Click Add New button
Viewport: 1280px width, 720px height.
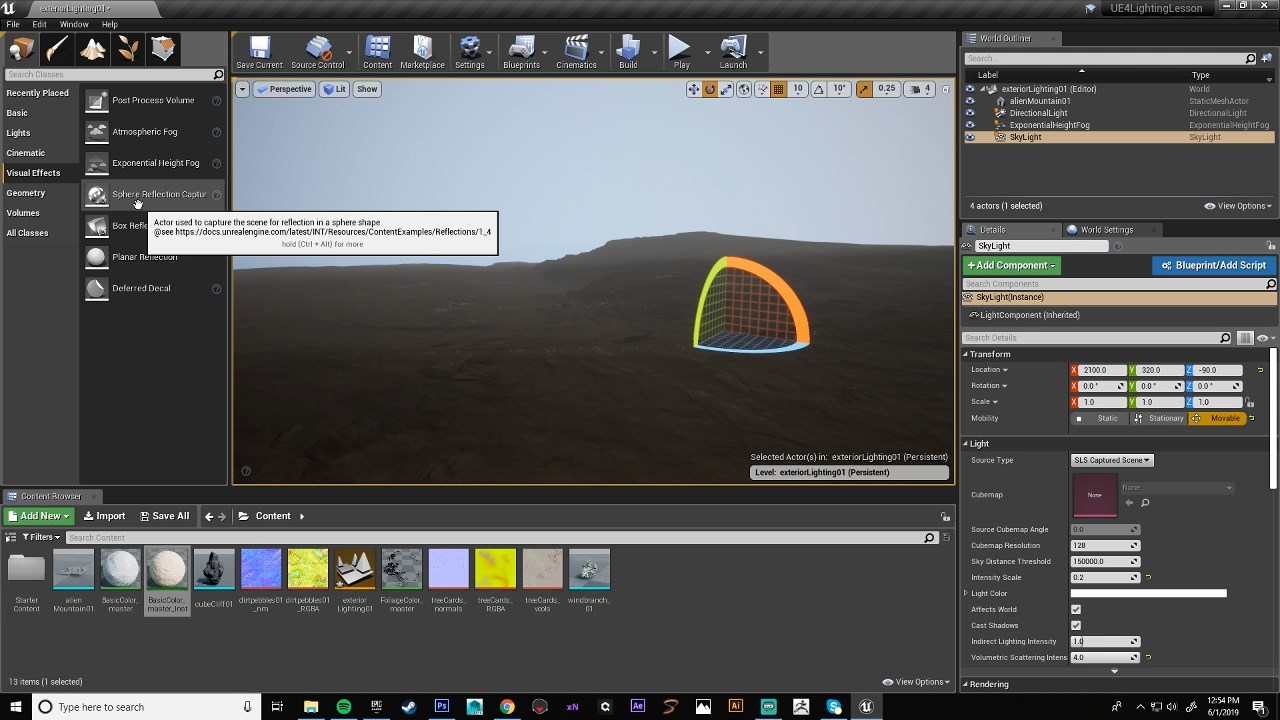[x=38, y=516]
